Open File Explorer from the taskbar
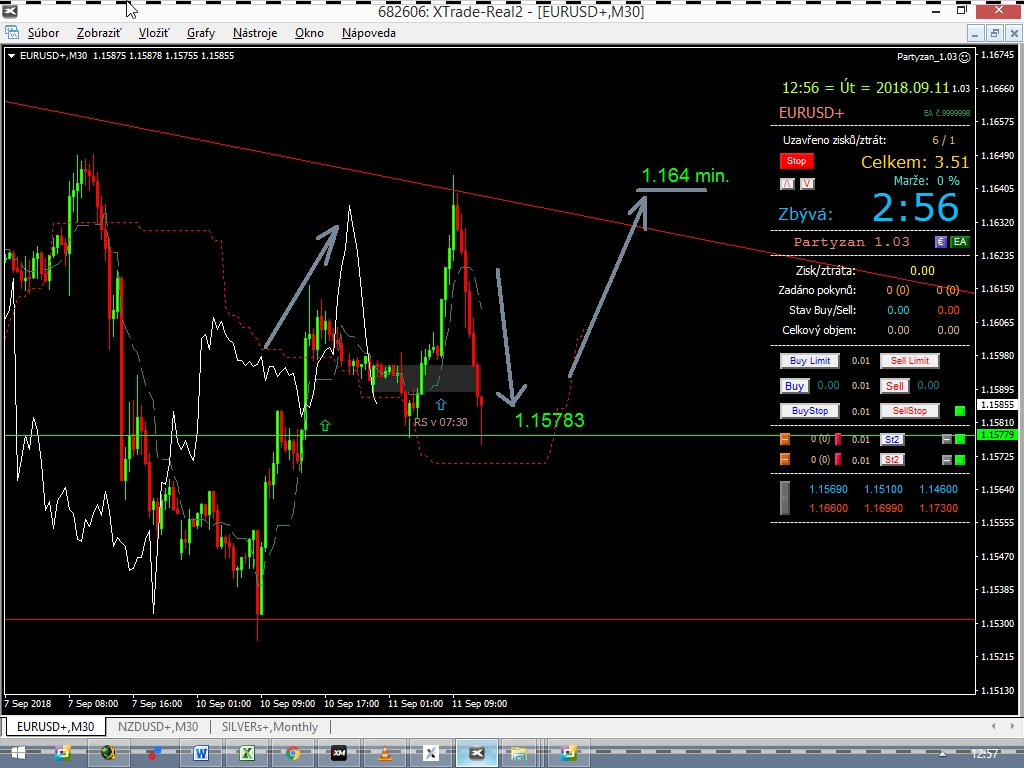 pos(519,753)
